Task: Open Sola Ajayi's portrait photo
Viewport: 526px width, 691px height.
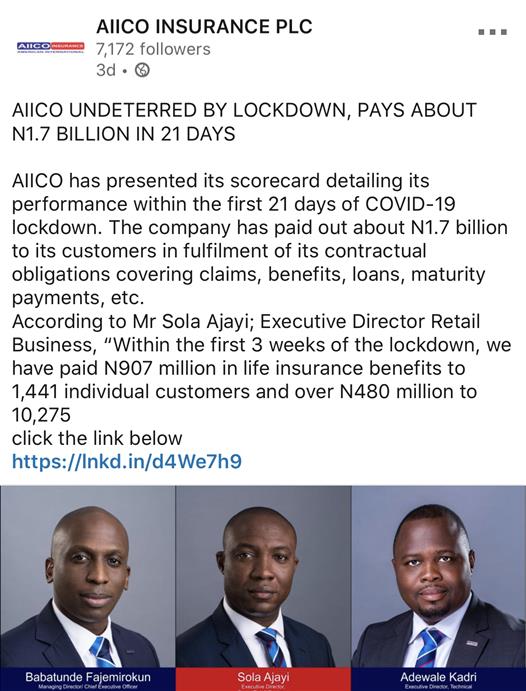Action: (x=263, y=576)
